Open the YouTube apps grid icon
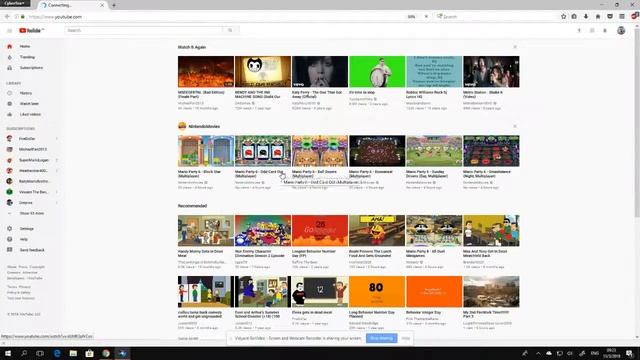 click(592, 31)
